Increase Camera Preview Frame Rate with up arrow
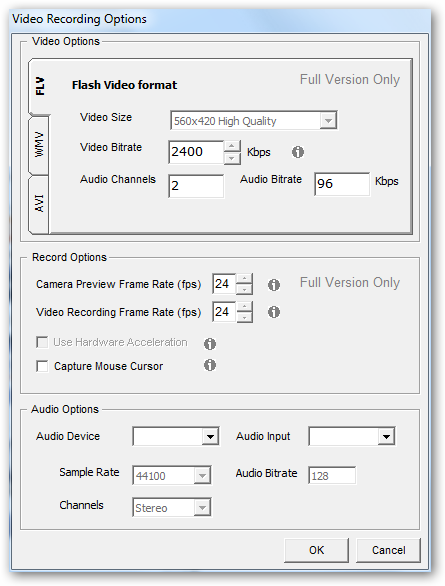This screenshot has width=445, height=586. pyautogui.click(x=244, y=278)
